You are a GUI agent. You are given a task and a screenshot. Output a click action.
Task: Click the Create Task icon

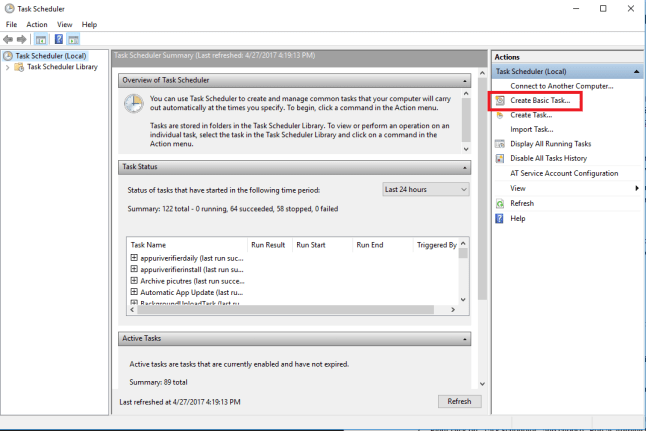point(500,115)
